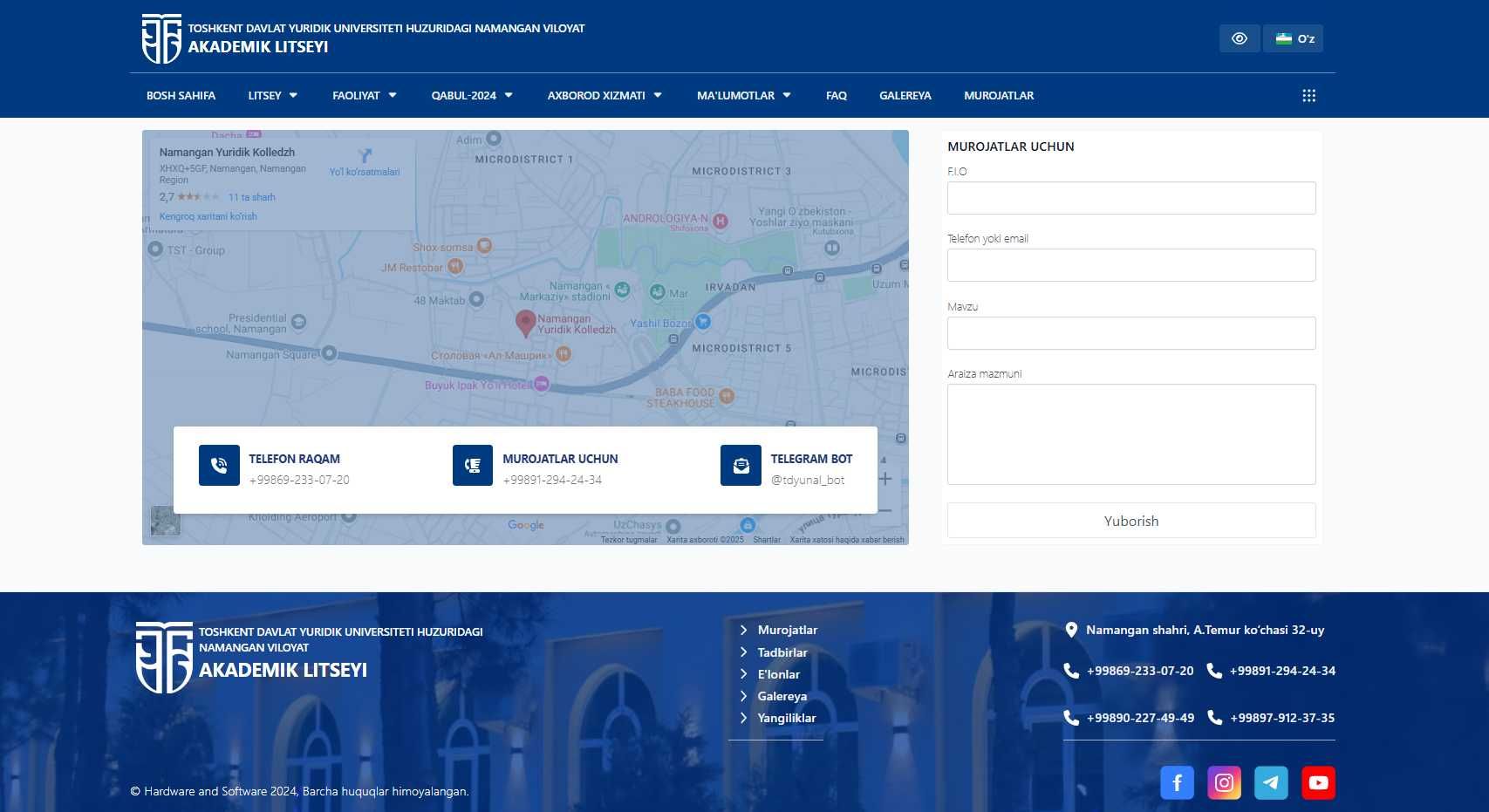Call the footer number +99869-233-07-20
The image size is (1489, 812).
click(1139, 671)
